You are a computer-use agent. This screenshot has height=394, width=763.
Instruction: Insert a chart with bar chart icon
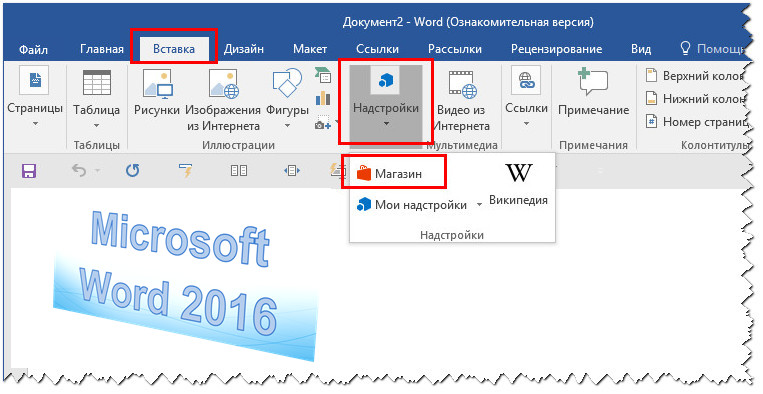pos(323,98)
